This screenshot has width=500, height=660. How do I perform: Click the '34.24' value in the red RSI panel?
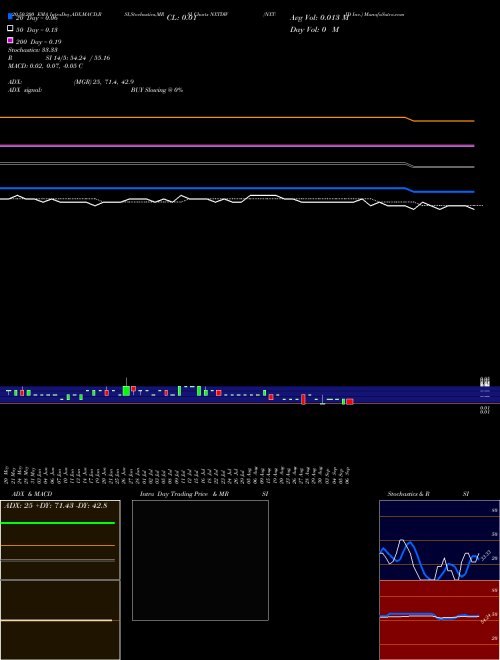point(486,618)
